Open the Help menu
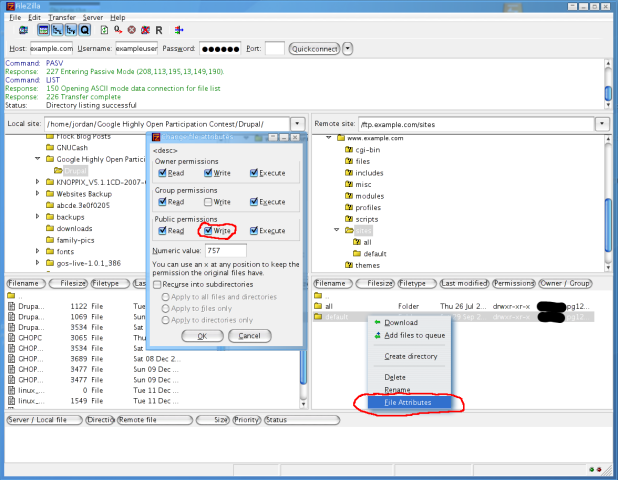The width and height of the screenshot is (618, 480). (117, 17)
